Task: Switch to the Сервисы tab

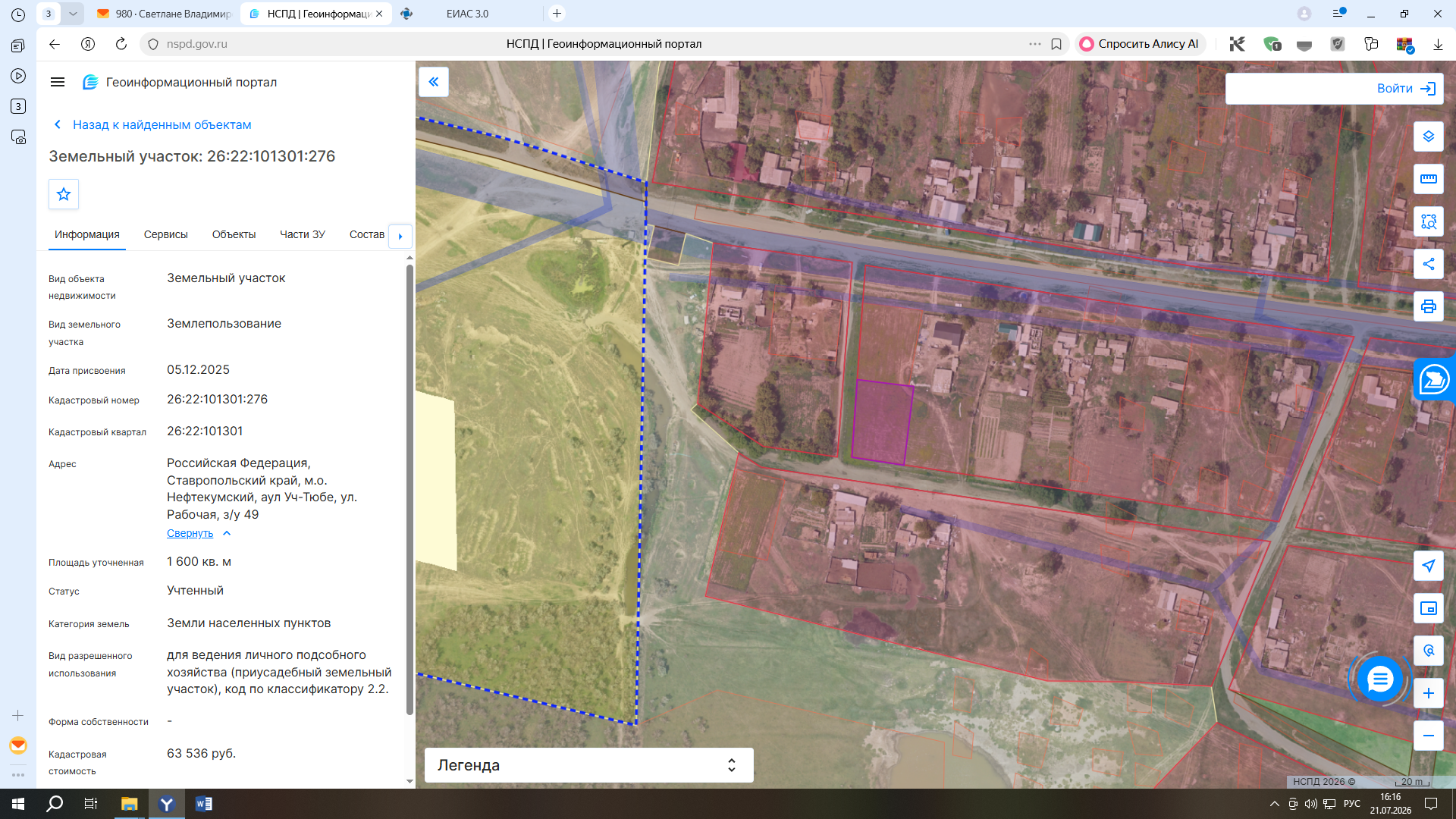Action: pos(165,234)
